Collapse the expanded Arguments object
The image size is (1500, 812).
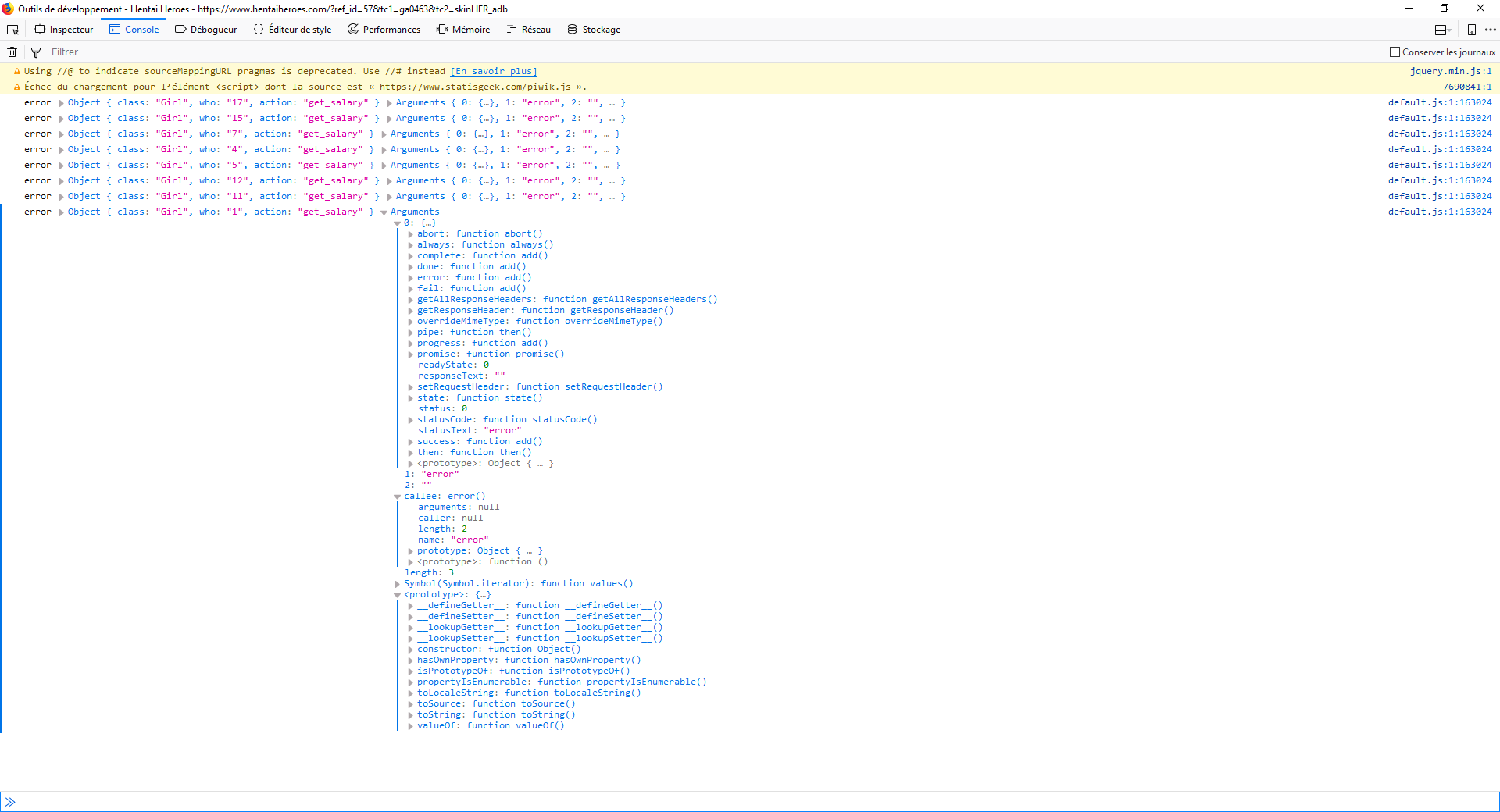(384, 212)
